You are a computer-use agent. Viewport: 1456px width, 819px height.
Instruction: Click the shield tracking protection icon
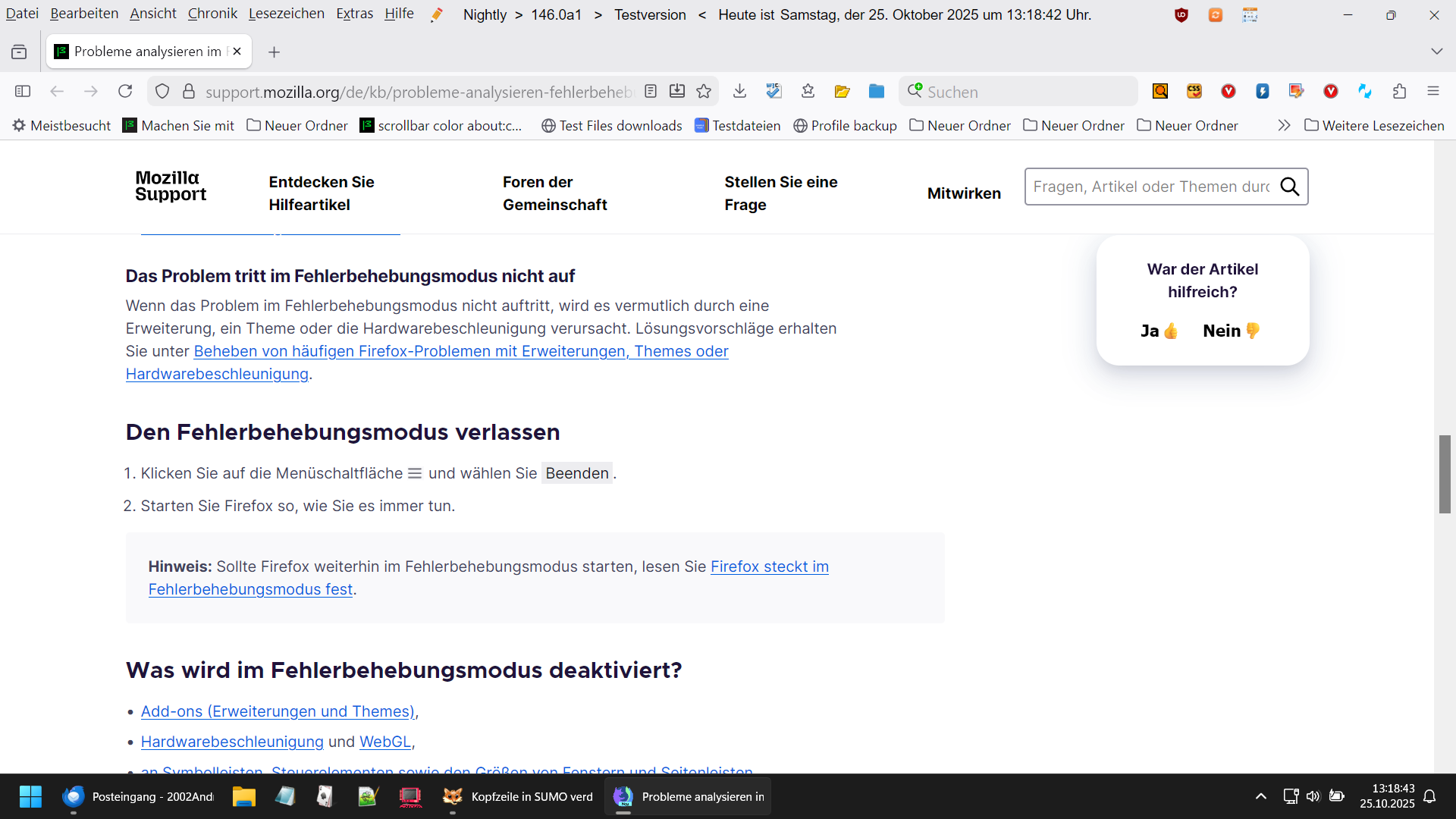pos(162,92)
